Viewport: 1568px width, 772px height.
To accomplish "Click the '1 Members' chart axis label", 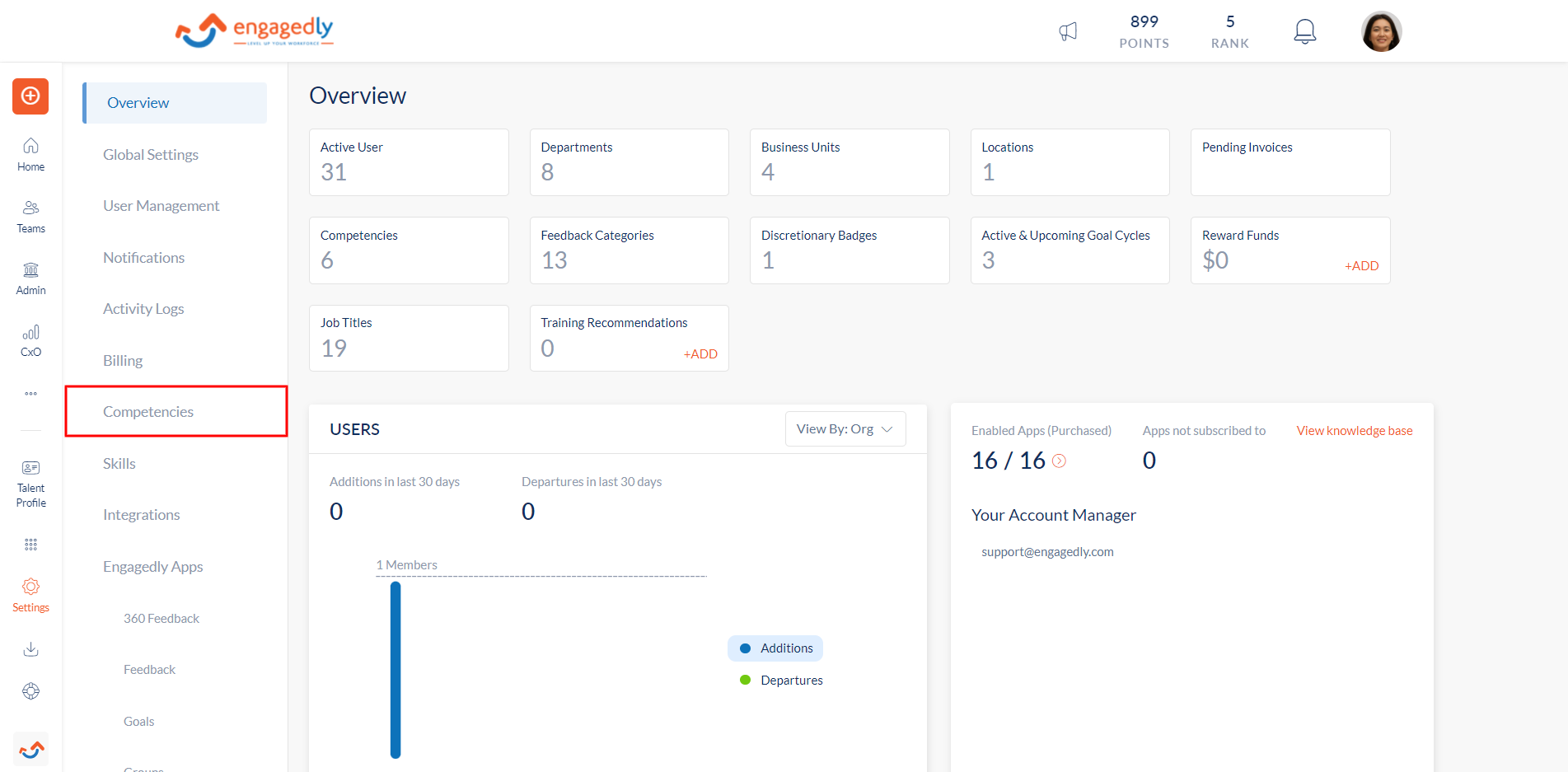I will pos(406,565).
